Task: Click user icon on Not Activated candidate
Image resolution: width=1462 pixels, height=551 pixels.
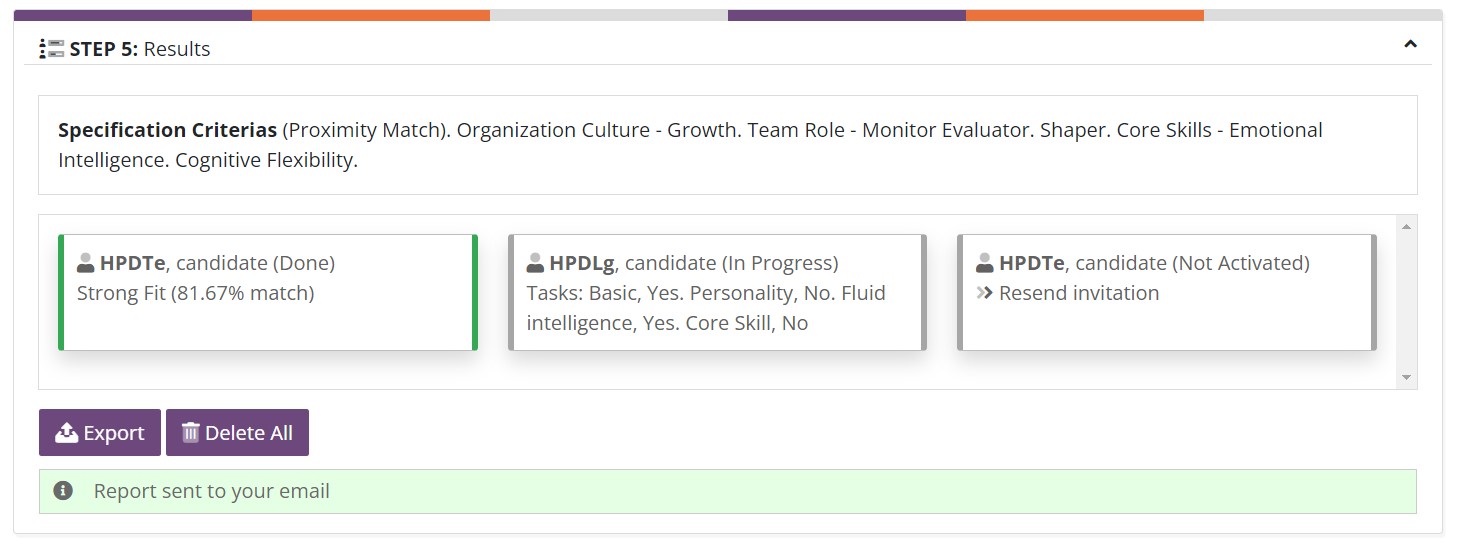Action: click(x=985, y=263)
